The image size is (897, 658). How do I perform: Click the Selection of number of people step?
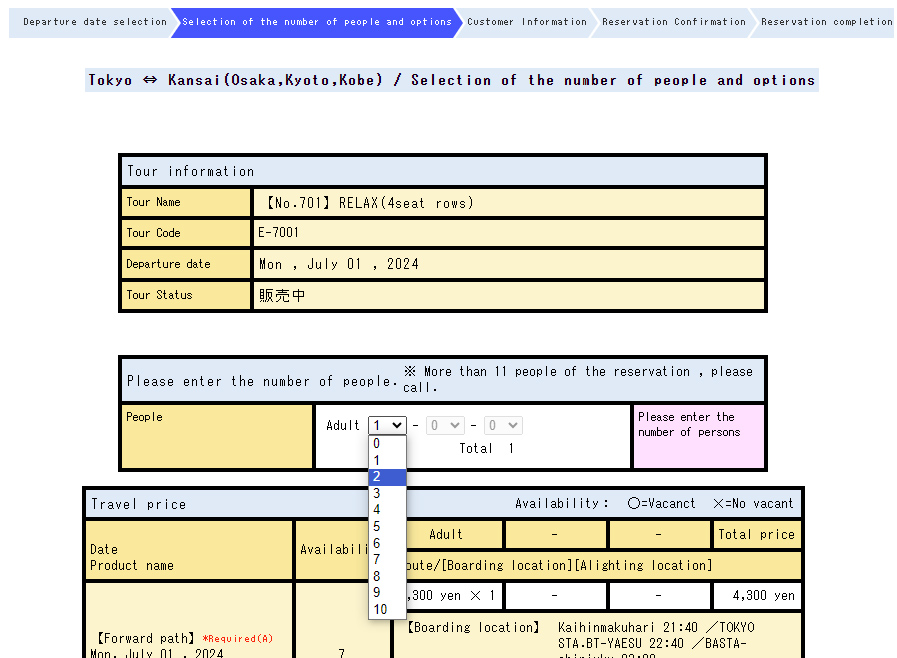pos(316,22)
